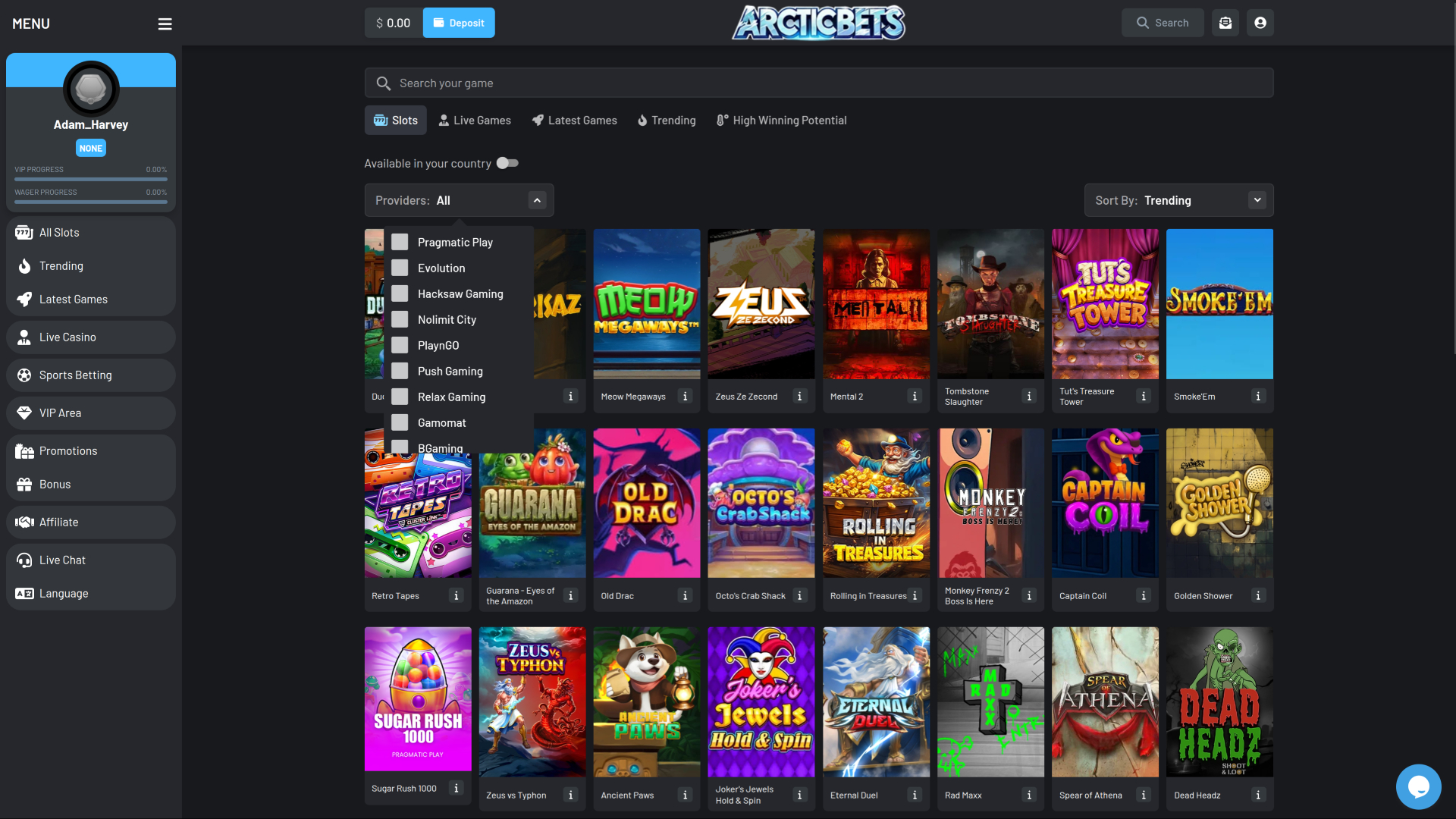Show info for Retro Tapes
This screenshot has width=1456, height=819.
click(456, 596)
